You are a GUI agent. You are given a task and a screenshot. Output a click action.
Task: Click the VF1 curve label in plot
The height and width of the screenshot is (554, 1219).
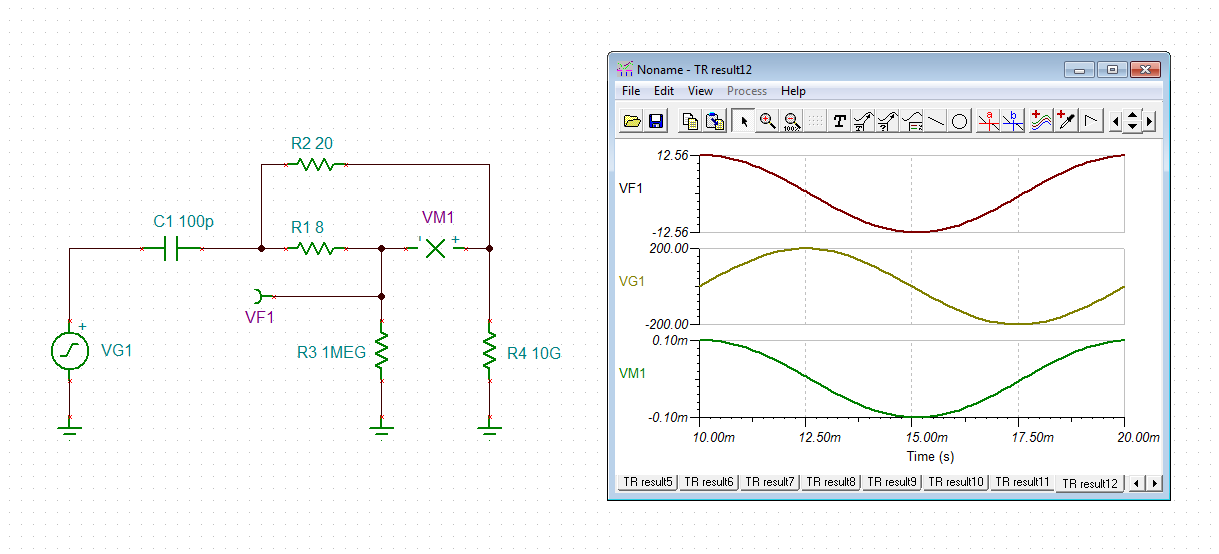click(x=631, y=187)
